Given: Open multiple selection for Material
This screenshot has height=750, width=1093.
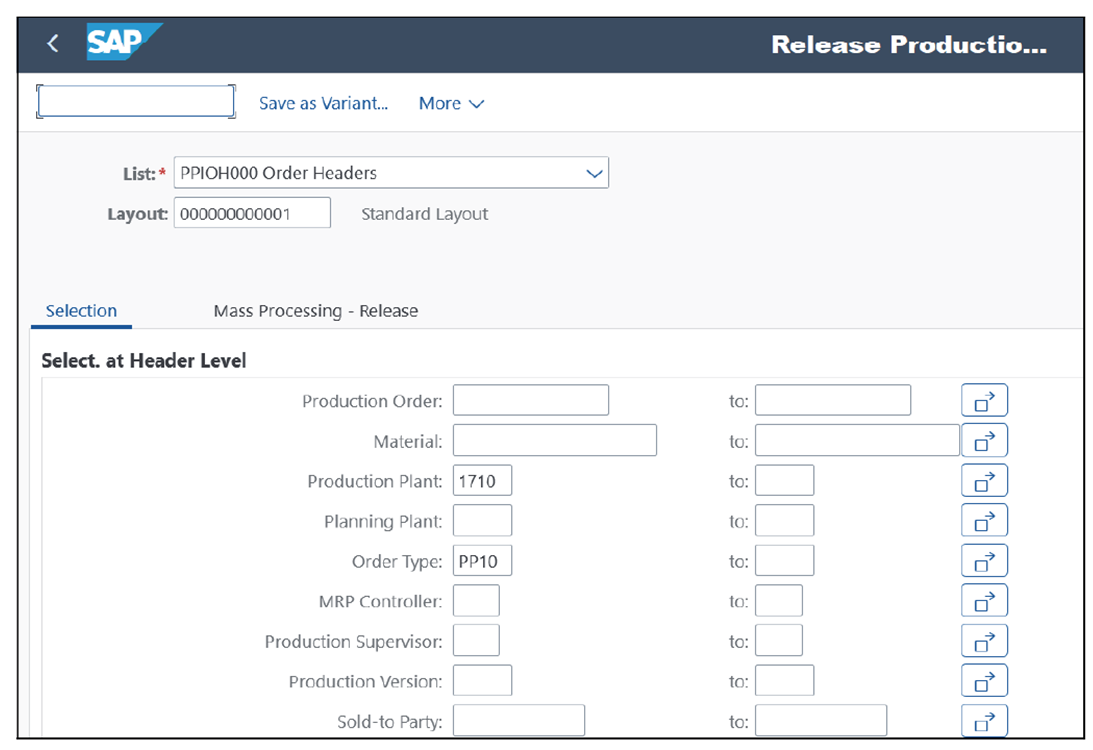Looking at the screenshot, I should (x=984, y=440).
